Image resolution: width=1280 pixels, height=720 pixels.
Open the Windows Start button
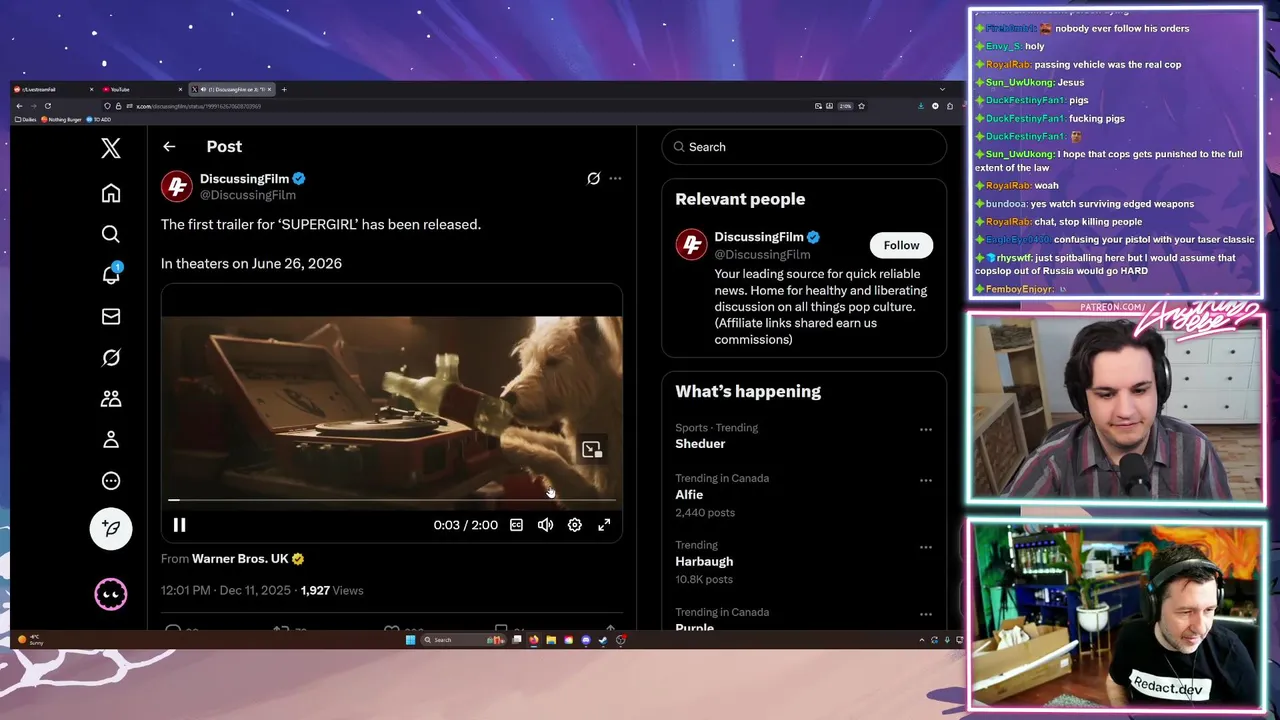pyautogui.click(x=410, y=640)
